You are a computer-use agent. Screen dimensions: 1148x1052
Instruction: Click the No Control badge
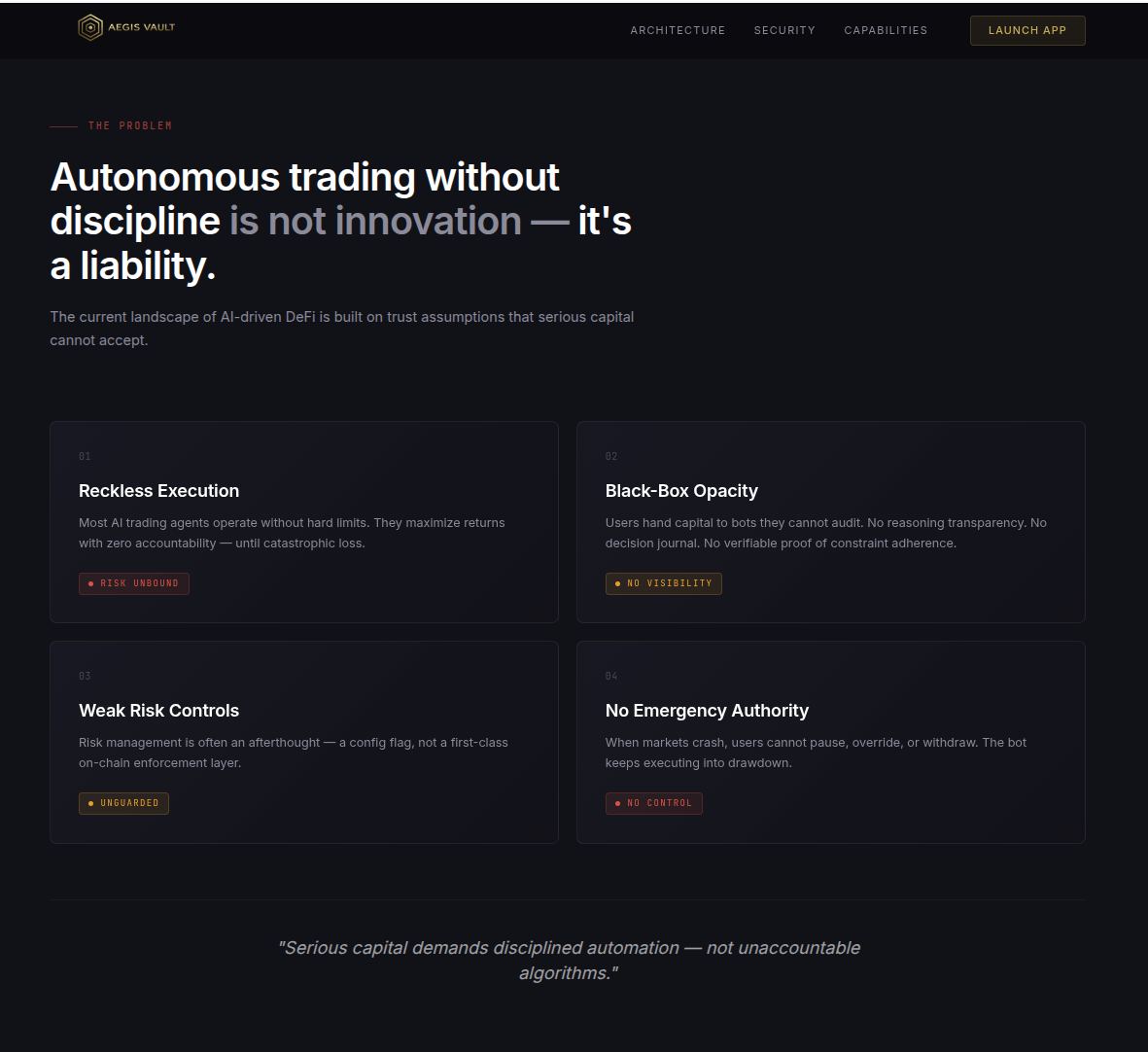(653, 803)
